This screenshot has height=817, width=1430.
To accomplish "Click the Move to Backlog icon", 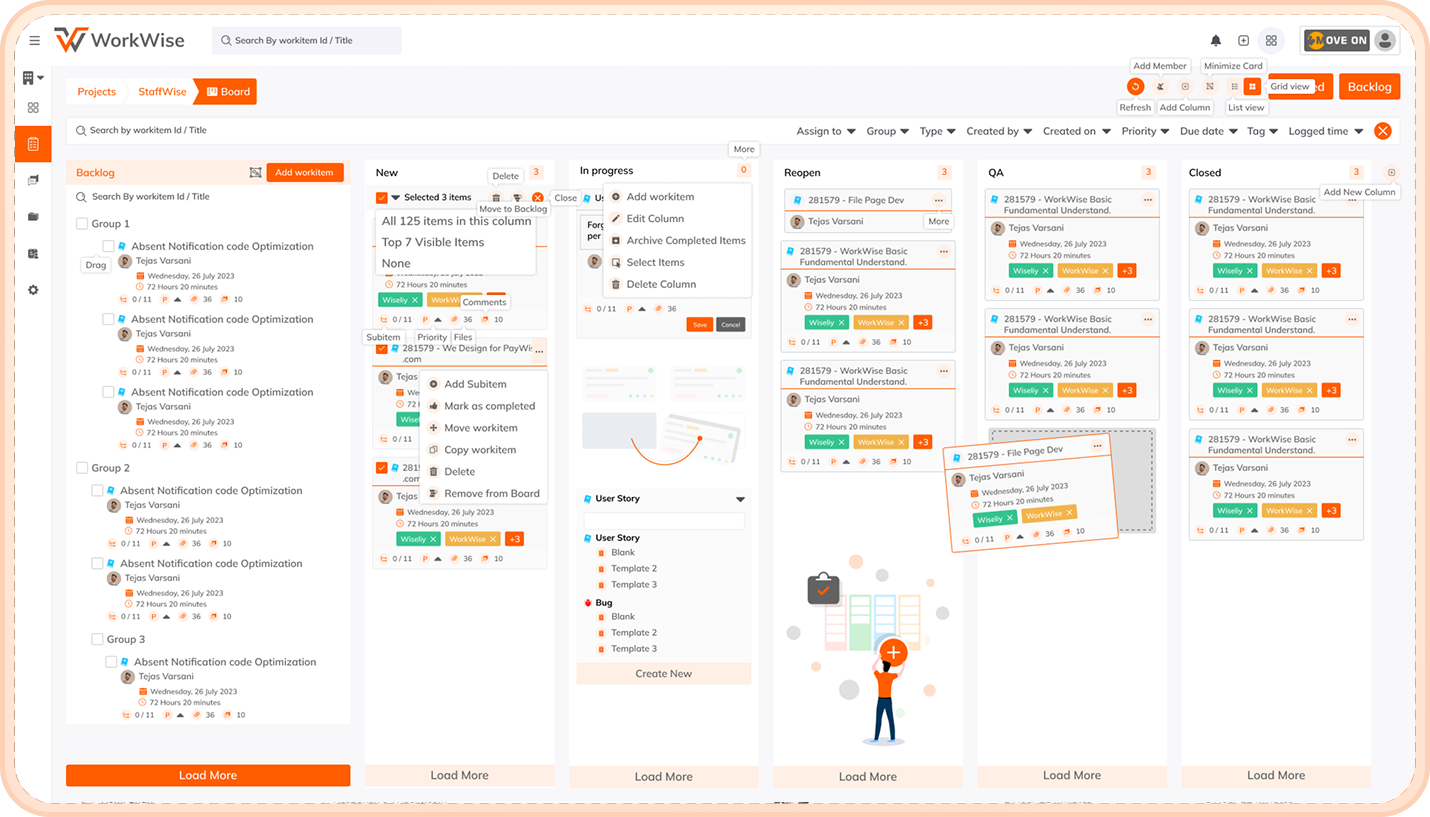I will (x=517, y=198).
